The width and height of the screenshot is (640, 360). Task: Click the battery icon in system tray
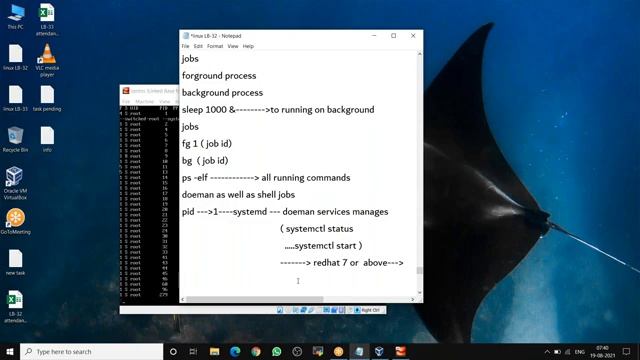[557, 351]
